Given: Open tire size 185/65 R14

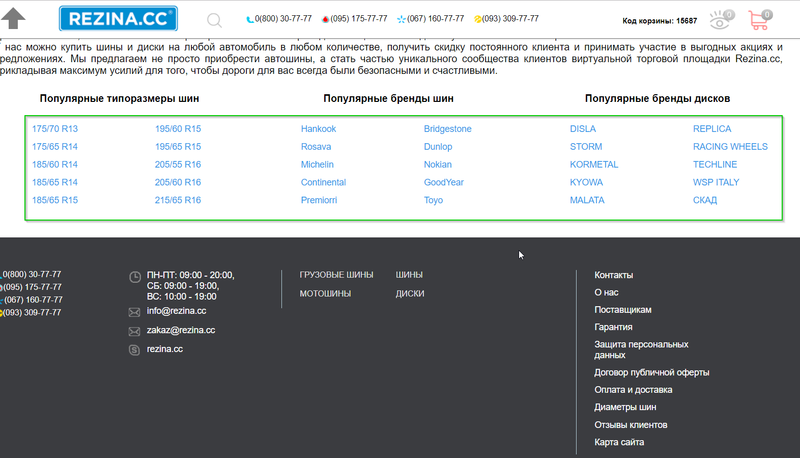Looking at the screenshot, I should click(x=55, y=183).
